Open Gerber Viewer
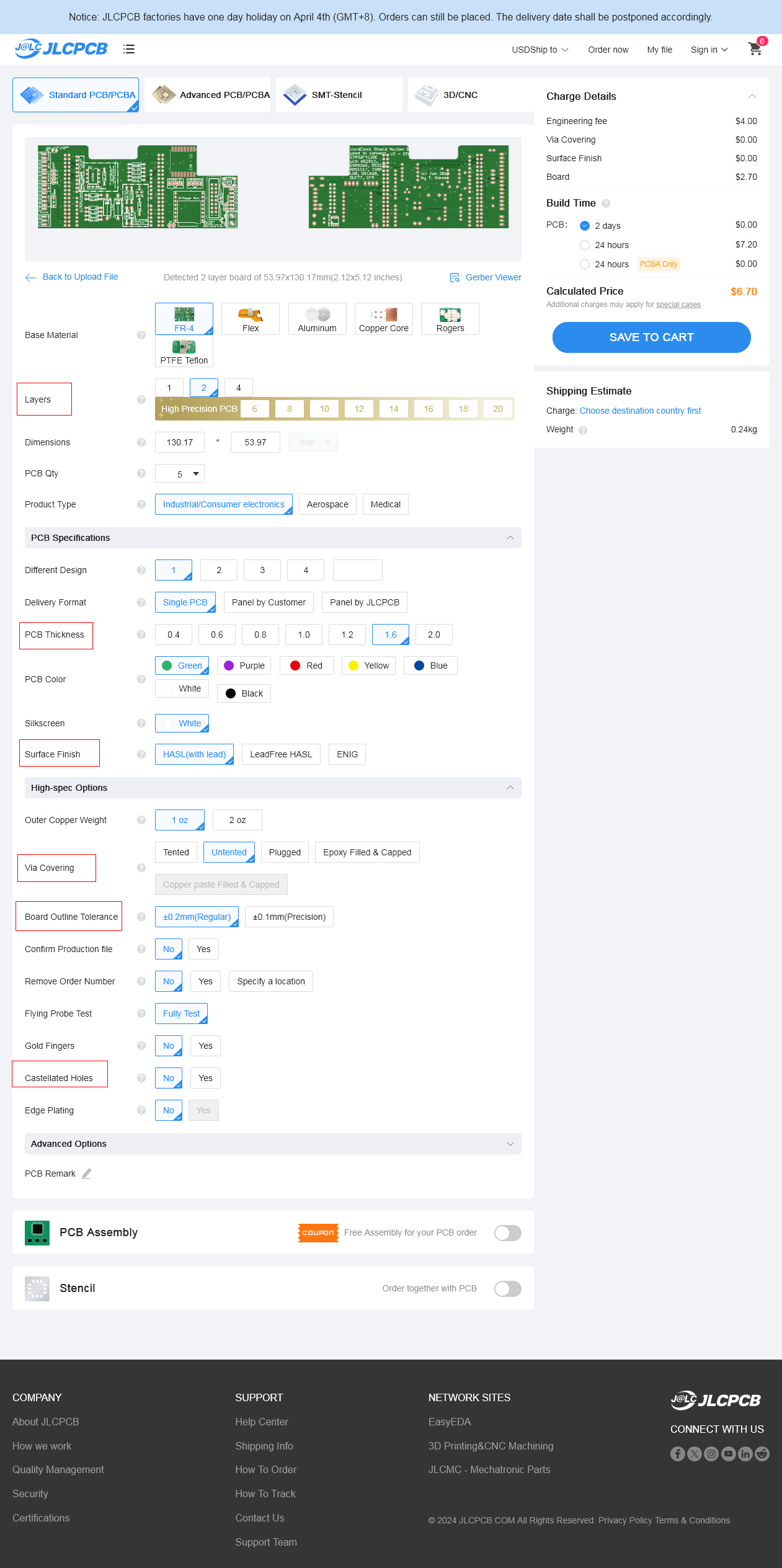This screenshot has width=782, height=1568. 486,277
